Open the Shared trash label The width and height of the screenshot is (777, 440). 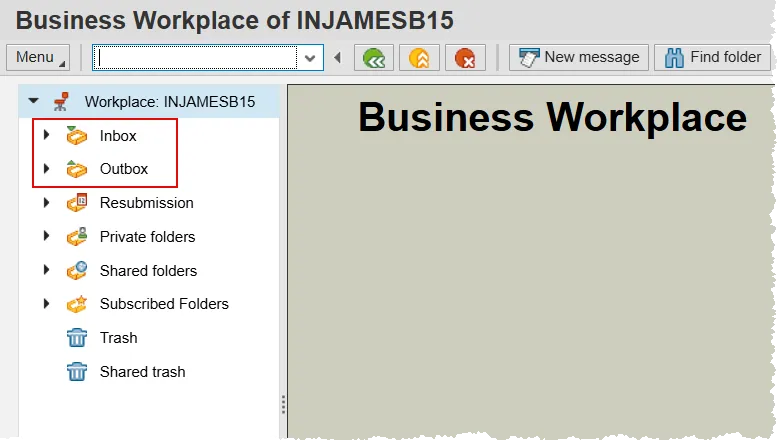(143, 372)
